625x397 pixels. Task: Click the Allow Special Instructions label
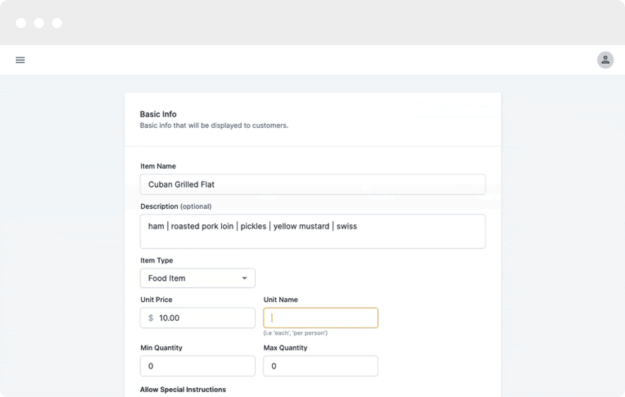point(183,389)
